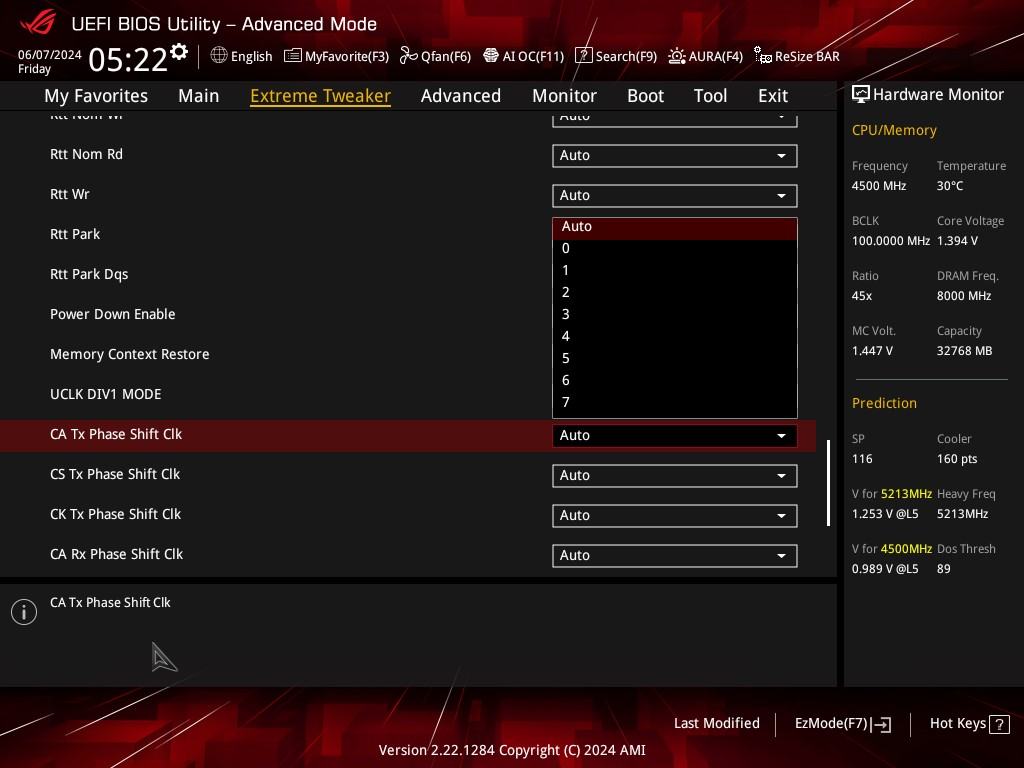The image size is (1024, 768).
Task: Go to the Advanced tab
Action: (461, 96)
